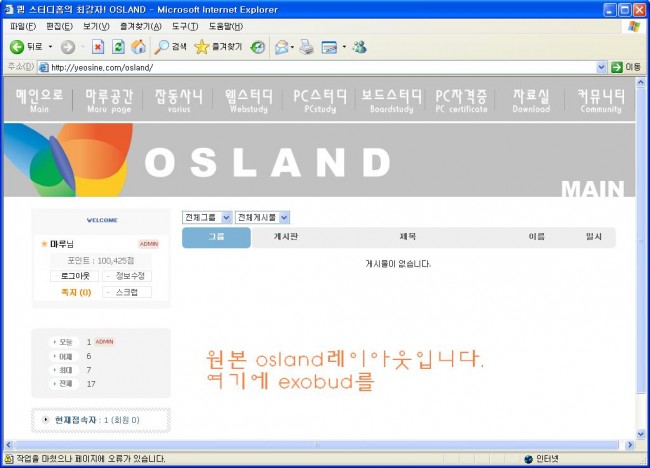Click the Mail envelope icon
Viewport: 650px width, 468px height.
pos(281,47)
